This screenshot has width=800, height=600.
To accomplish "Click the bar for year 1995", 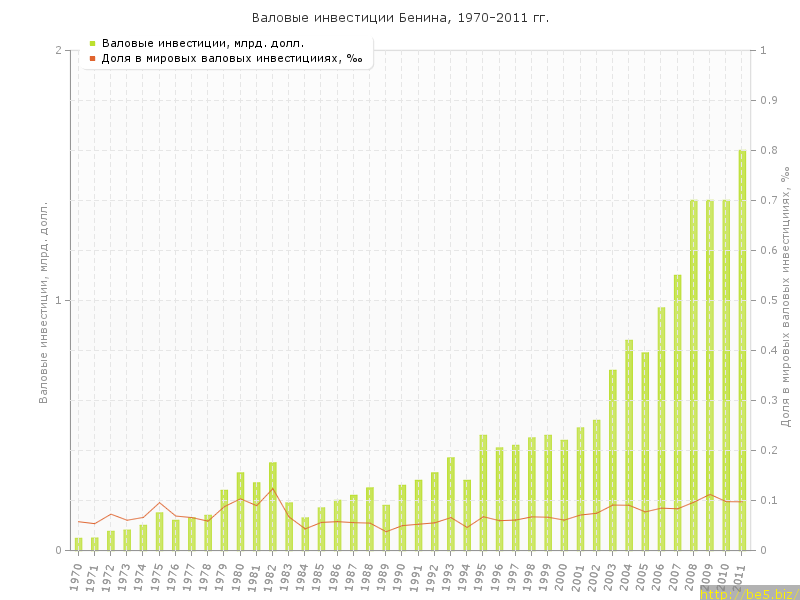I will pos(483,492).
